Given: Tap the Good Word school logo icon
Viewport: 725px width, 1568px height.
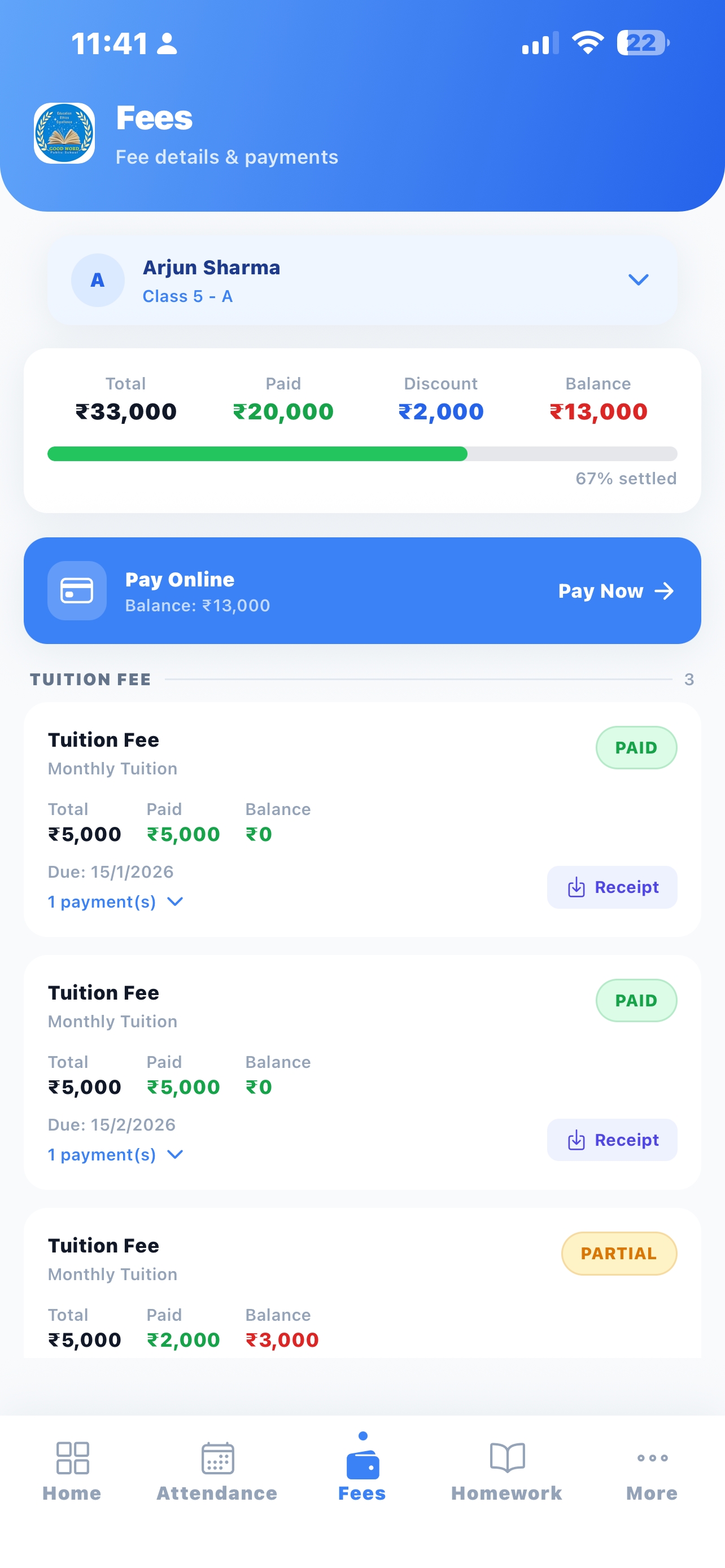Looking at the screenshot, I should [64, 133].
